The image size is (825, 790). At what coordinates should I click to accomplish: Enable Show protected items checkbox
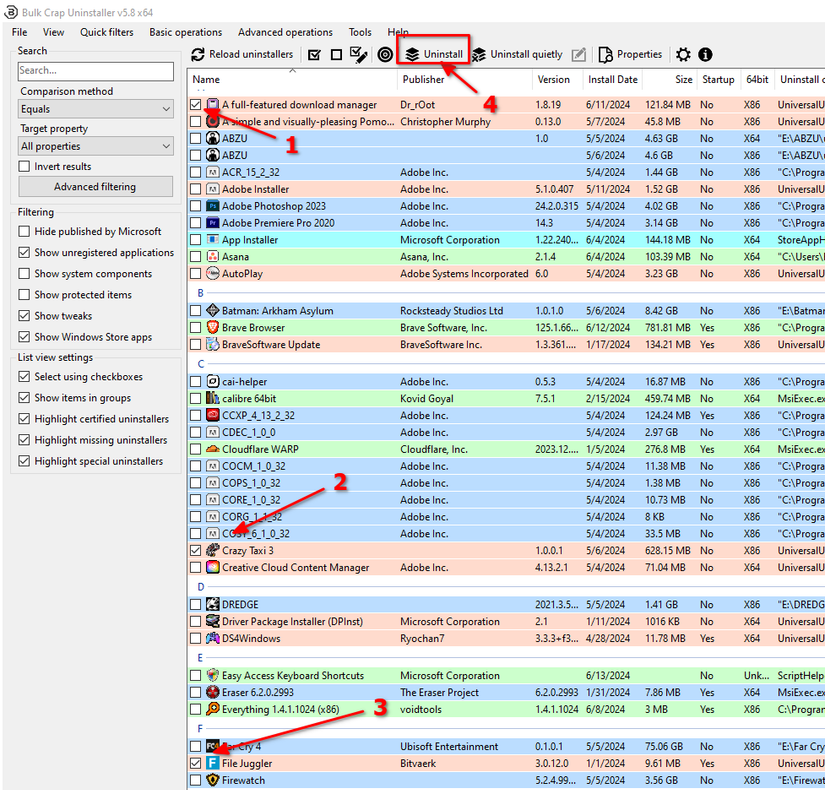pos(24,294)
